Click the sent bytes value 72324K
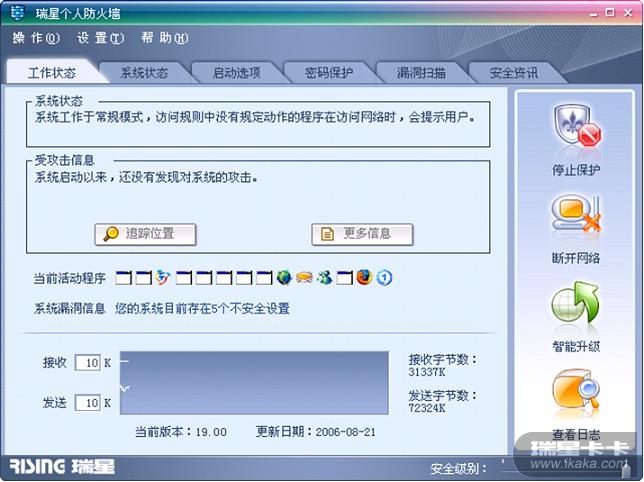The image size is (644, 482). tap(427, 408)
